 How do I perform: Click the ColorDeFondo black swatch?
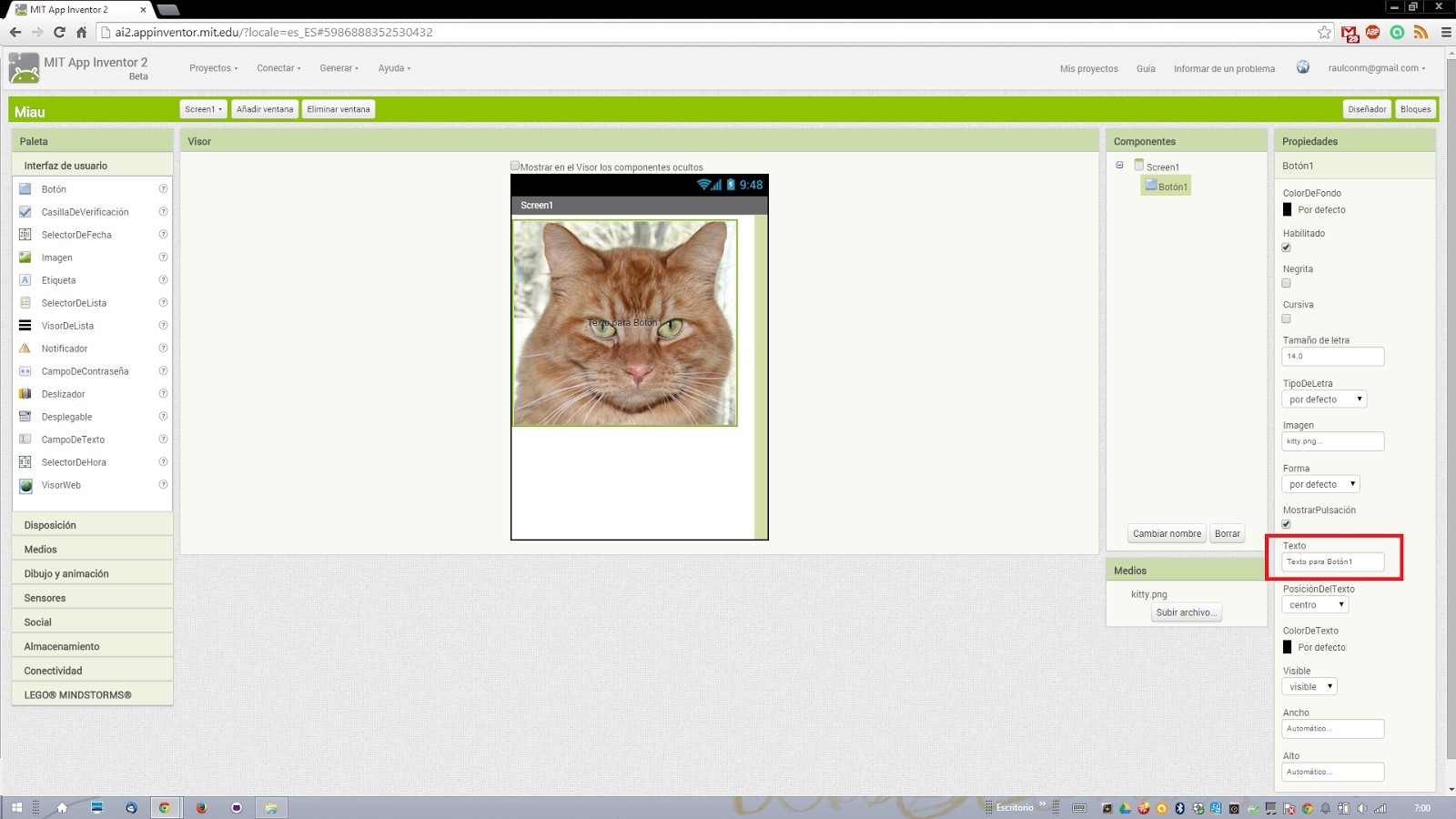click(x=1287, y=209)
